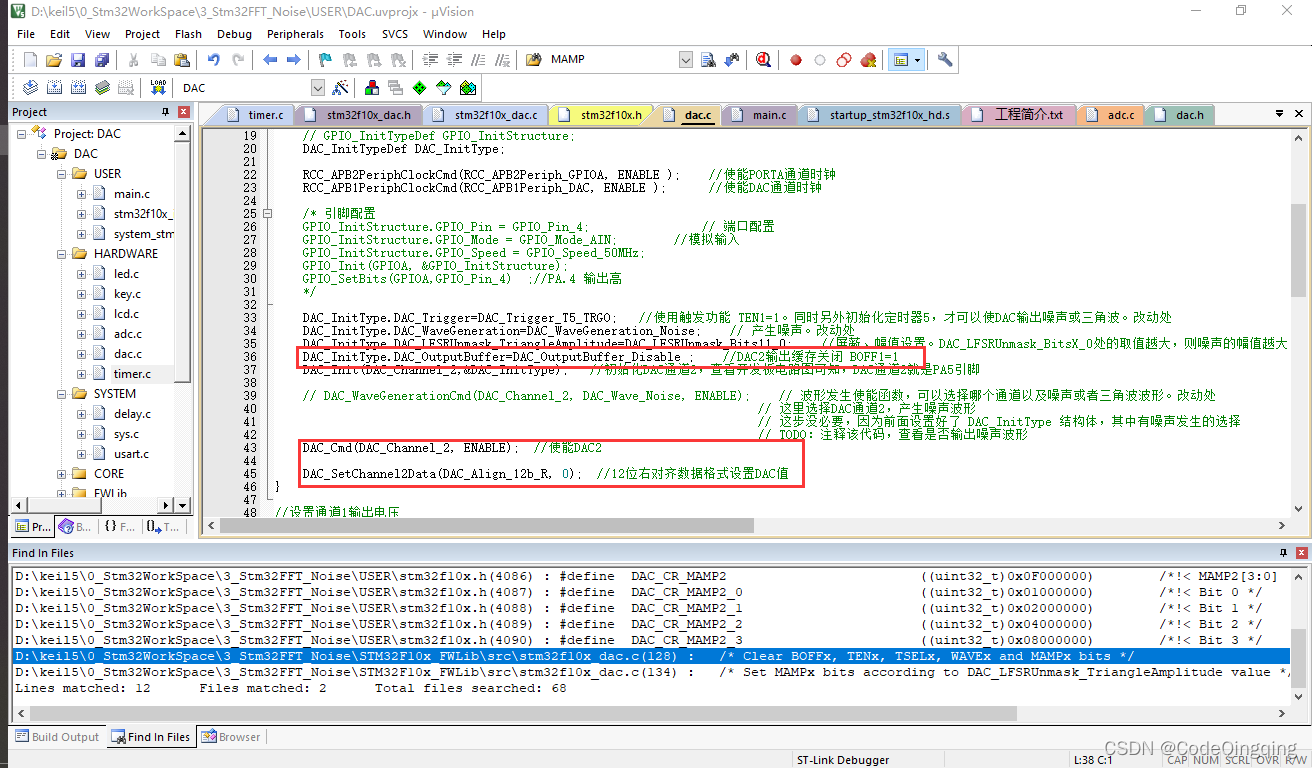Image resolution: width=1312 pixels, height=768 pixels.
Task: Open the DAC target selection dropdown
Action: click(318, 88)
